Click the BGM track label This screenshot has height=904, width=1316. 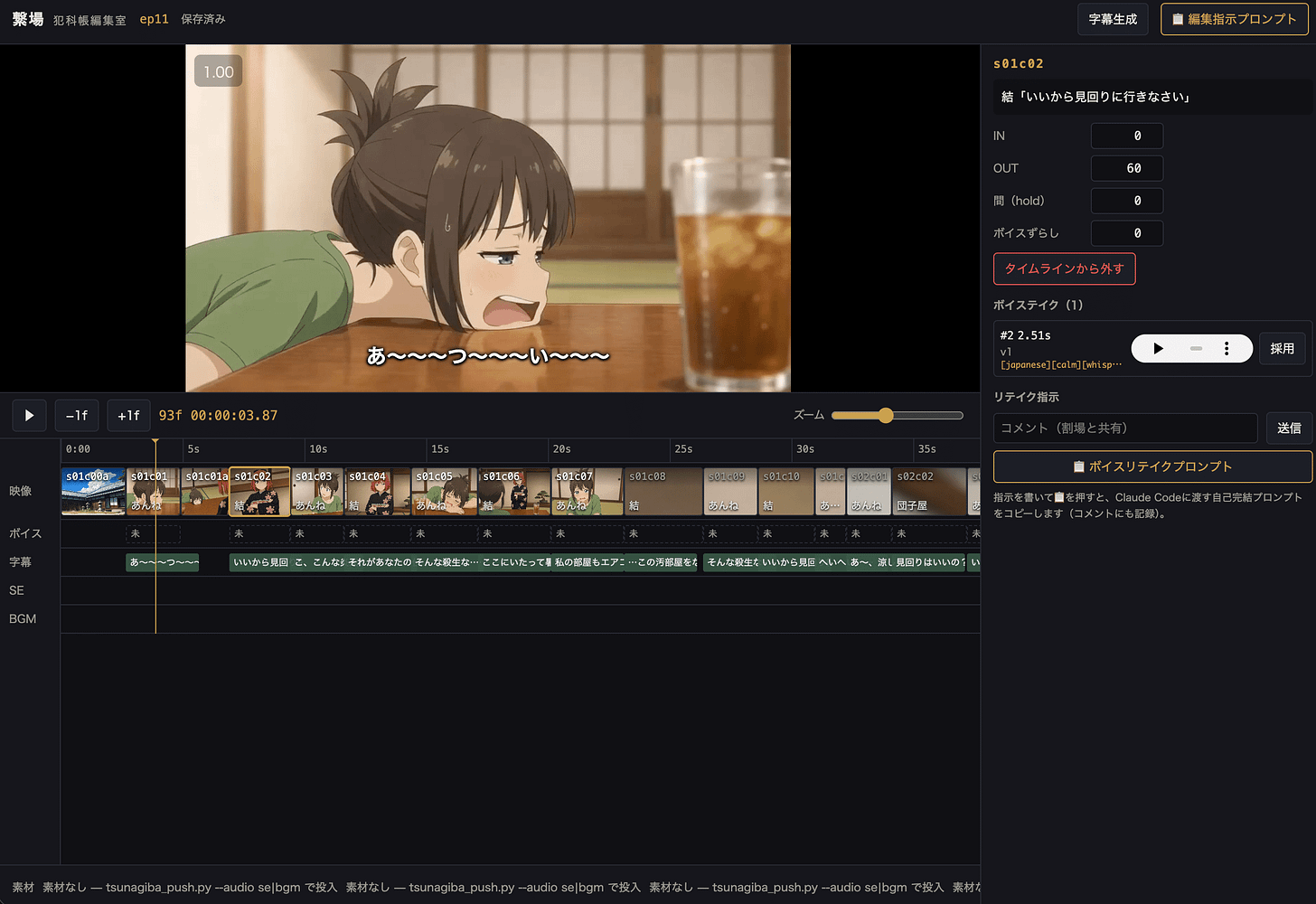click(23, 619)
